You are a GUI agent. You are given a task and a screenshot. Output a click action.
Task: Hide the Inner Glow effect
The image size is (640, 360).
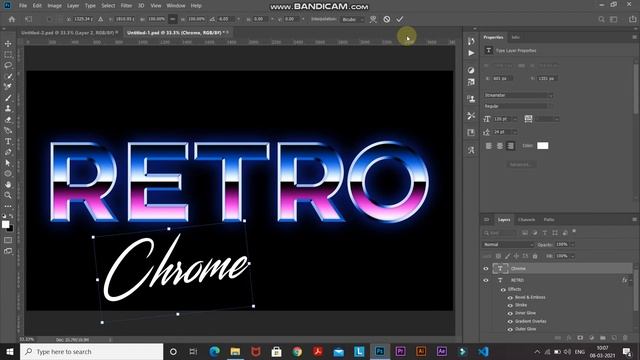[x=510, y=313]
